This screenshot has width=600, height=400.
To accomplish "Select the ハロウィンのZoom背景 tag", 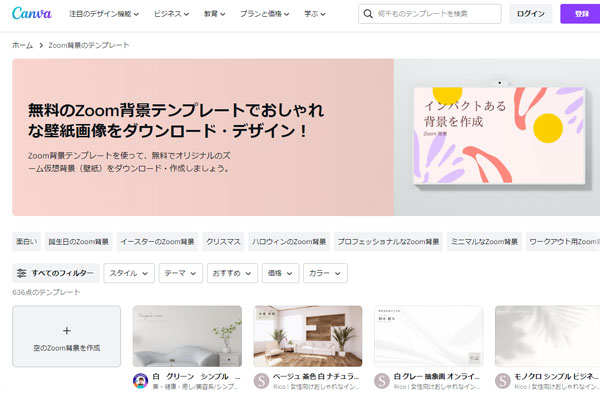I will click(x=289, y=242).
